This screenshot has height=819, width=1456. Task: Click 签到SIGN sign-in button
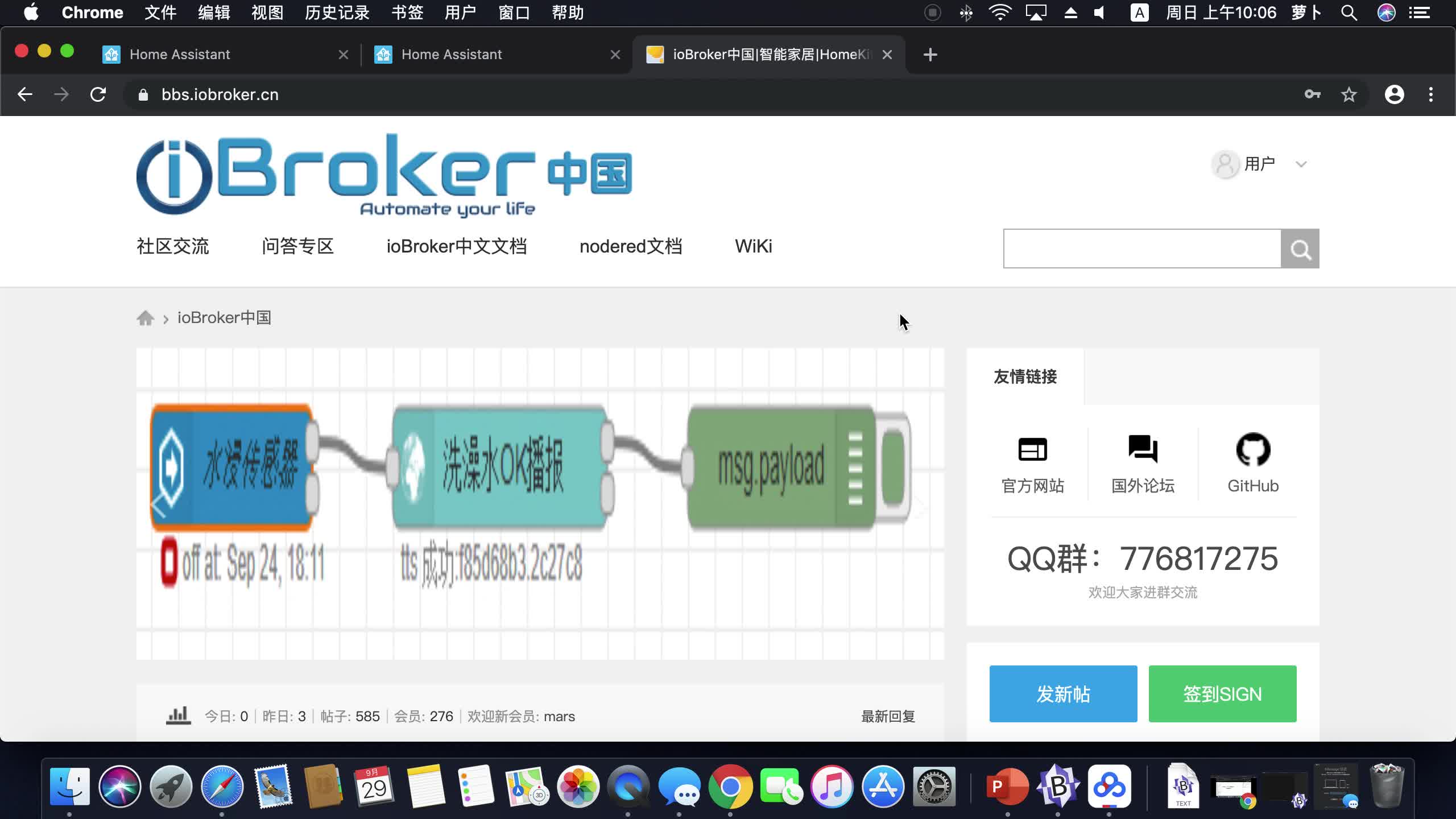[x=1222, y=694]
